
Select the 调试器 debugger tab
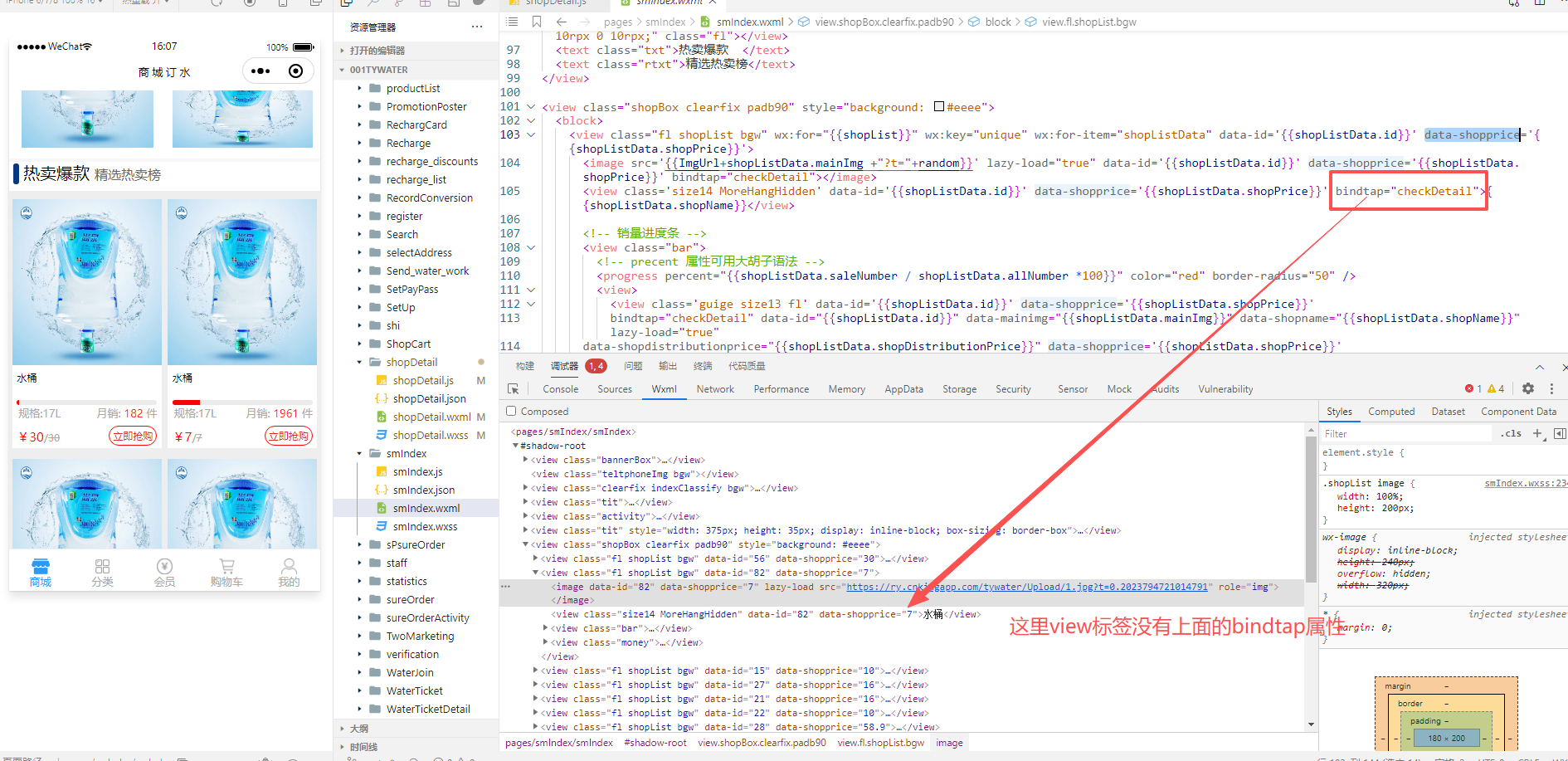pyautogui.click(x=564, y=366)
